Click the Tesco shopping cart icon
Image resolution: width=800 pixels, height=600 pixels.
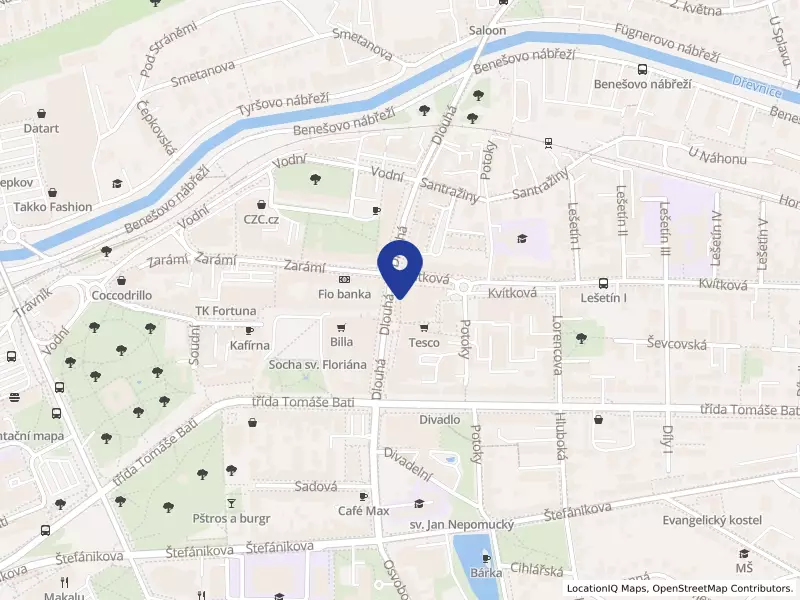coord(424,328)
